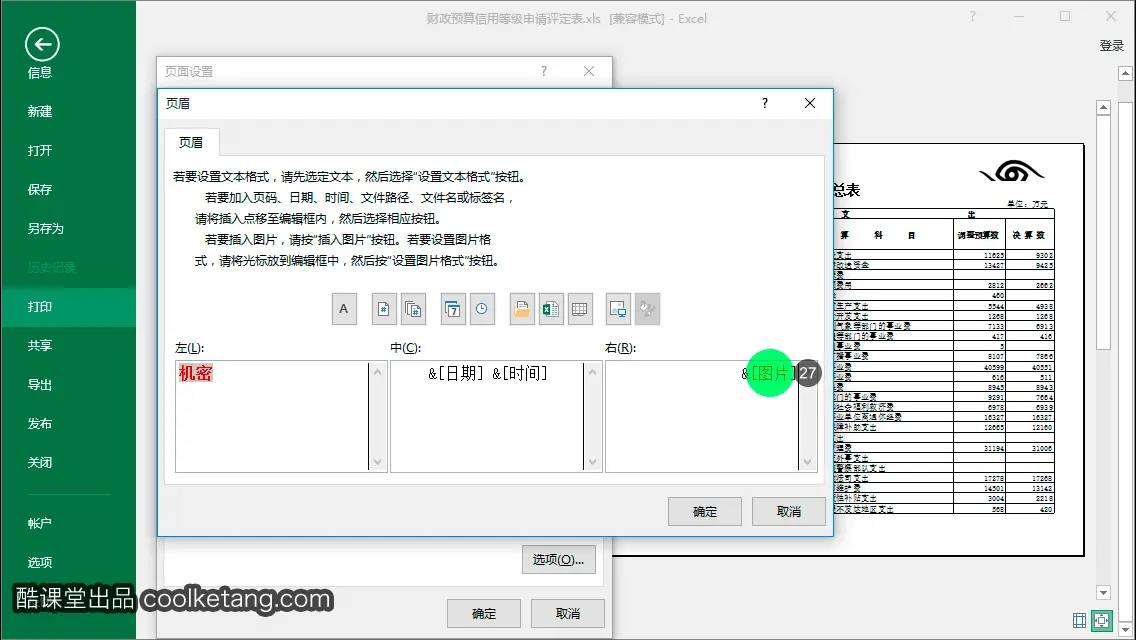
Task: Insert Picture icon in header toolbar
Action: click(x=618, y=309)
